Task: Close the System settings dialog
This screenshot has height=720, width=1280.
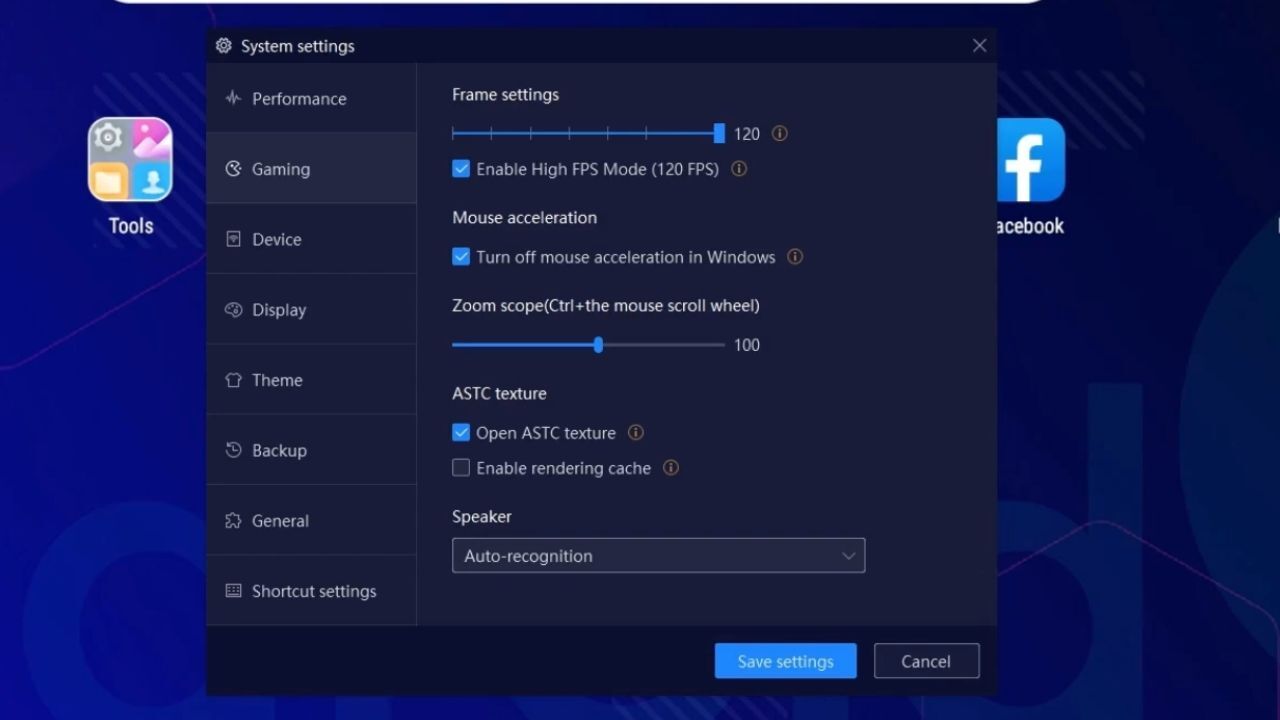Action: 979,46
